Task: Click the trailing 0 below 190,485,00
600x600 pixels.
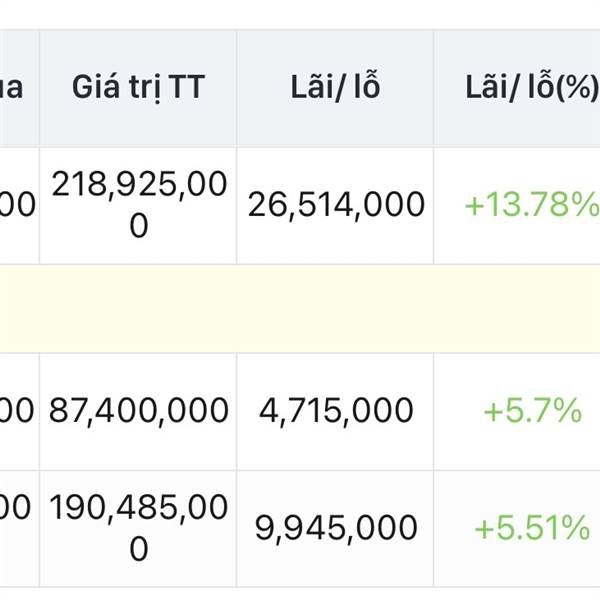Action: click(139, 549)
